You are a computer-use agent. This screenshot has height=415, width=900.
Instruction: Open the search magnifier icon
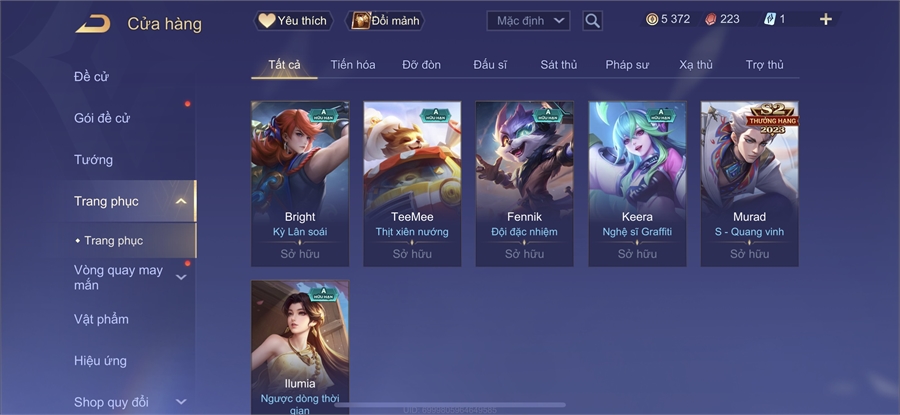click(592, 21)
